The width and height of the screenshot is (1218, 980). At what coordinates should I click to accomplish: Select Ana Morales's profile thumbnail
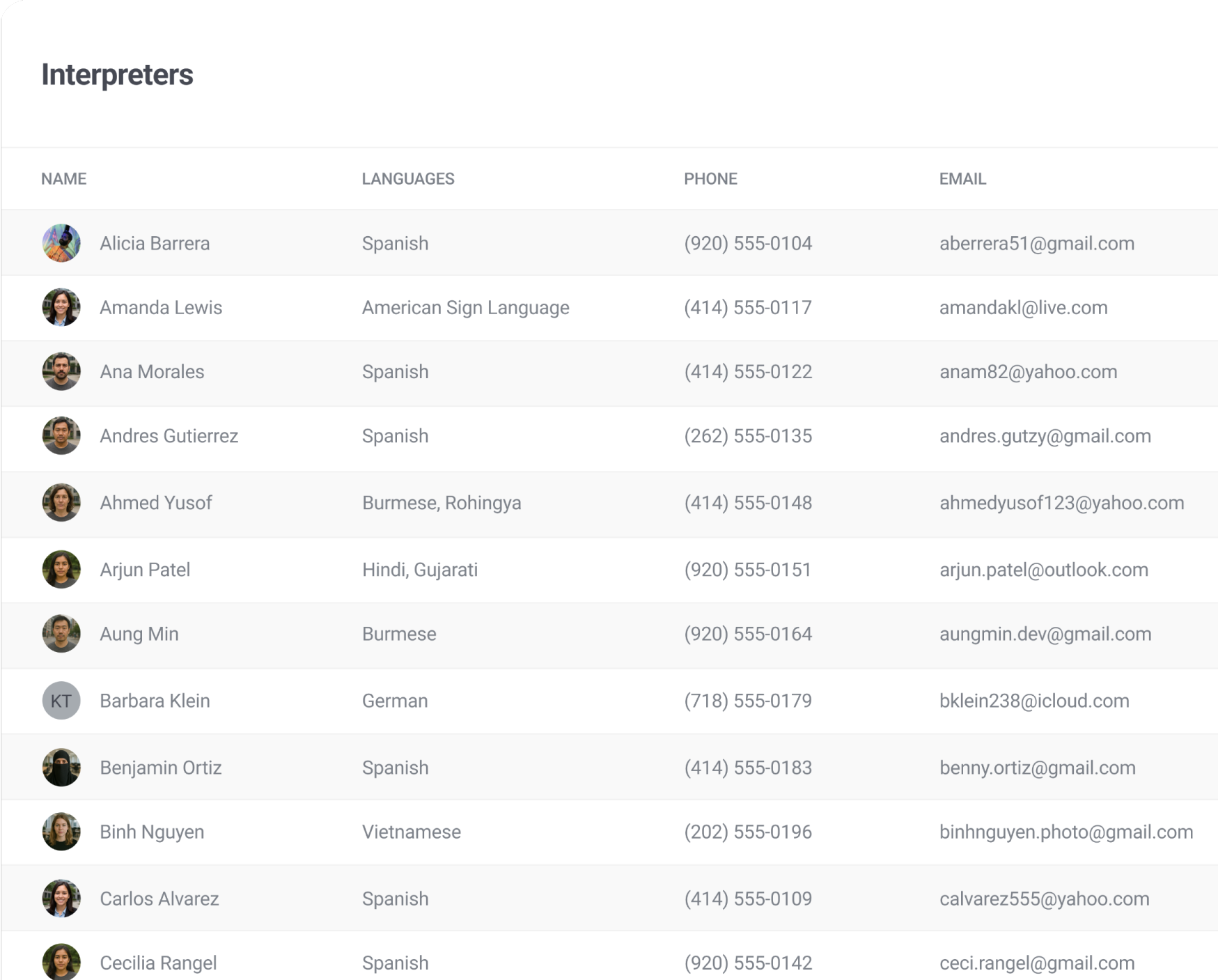[61, 372]
